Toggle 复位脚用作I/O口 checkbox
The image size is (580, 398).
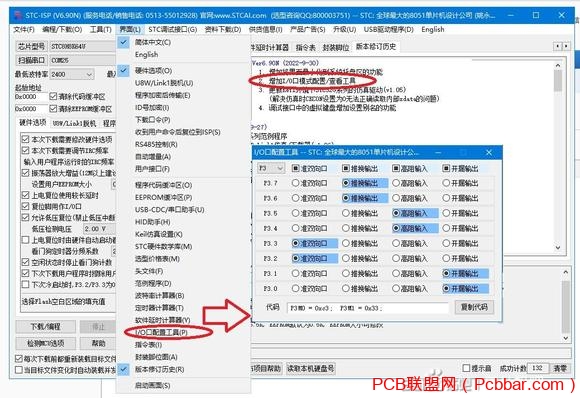coord(25,206)
